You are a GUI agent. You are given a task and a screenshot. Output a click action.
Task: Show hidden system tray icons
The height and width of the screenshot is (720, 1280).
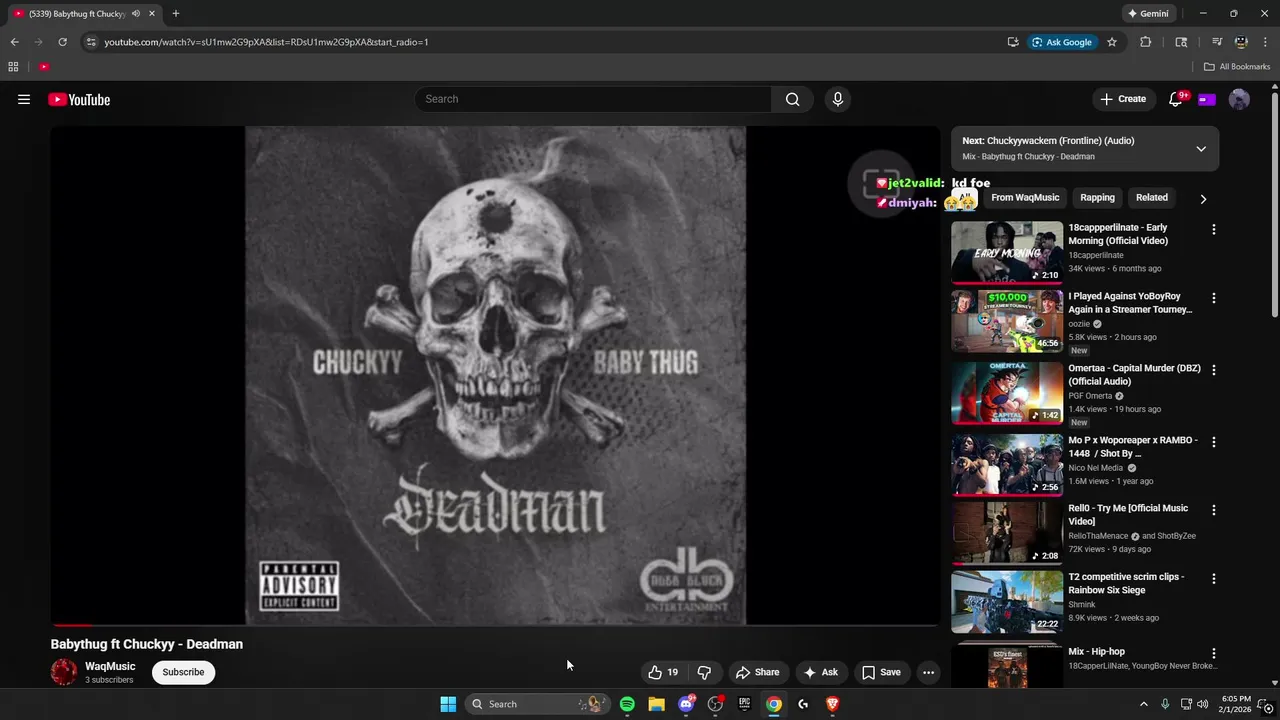tap(1144, 704)
